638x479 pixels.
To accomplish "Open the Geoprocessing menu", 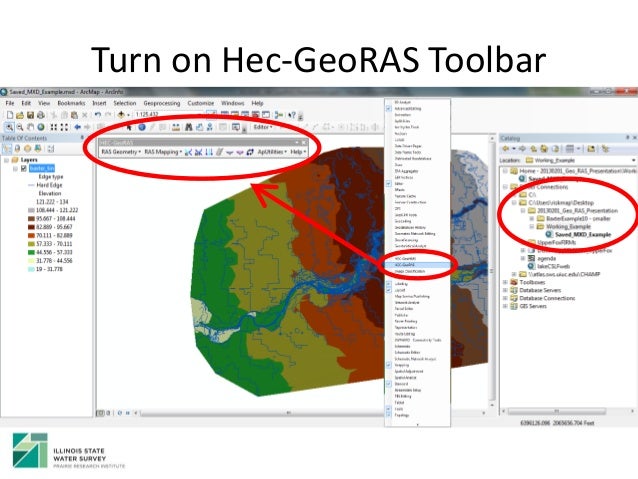I will 162,103.
